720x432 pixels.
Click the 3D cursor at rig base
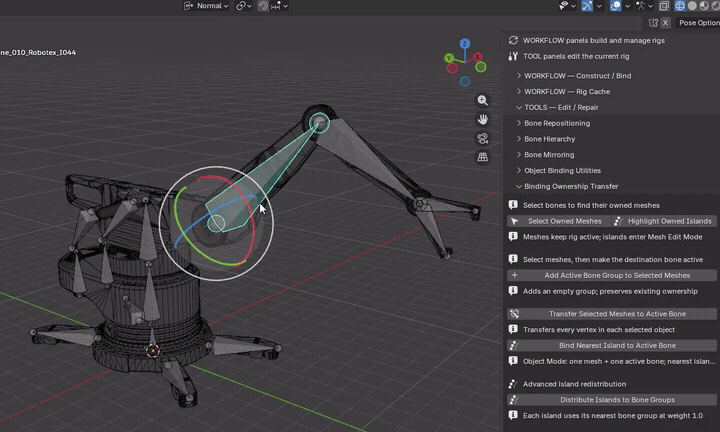[153, 351]
